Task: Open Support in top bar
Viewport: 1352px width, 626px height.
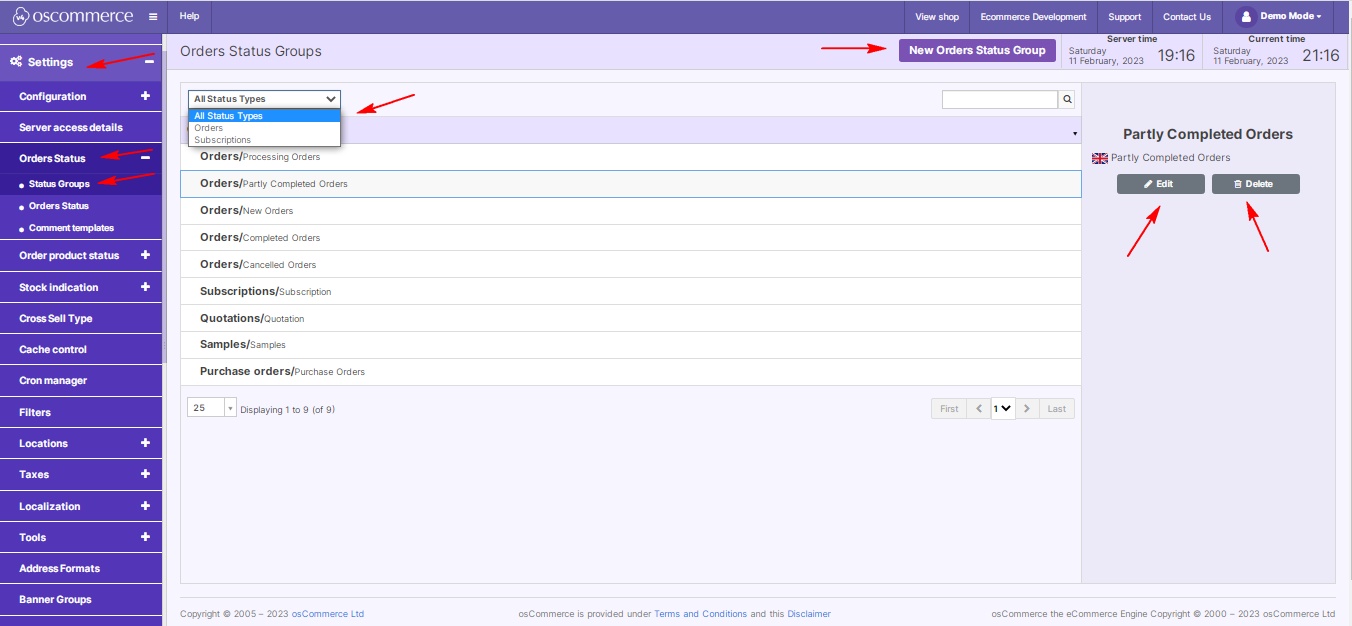Action: pyautogui.click(x=1125, y=17)
